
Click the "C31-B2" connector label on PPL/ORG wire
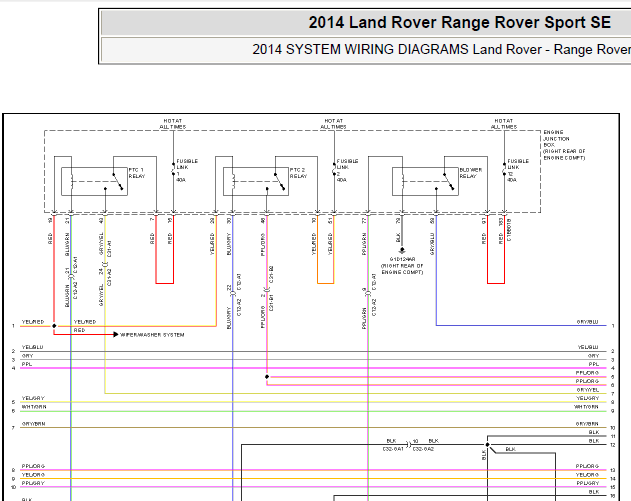271,274
